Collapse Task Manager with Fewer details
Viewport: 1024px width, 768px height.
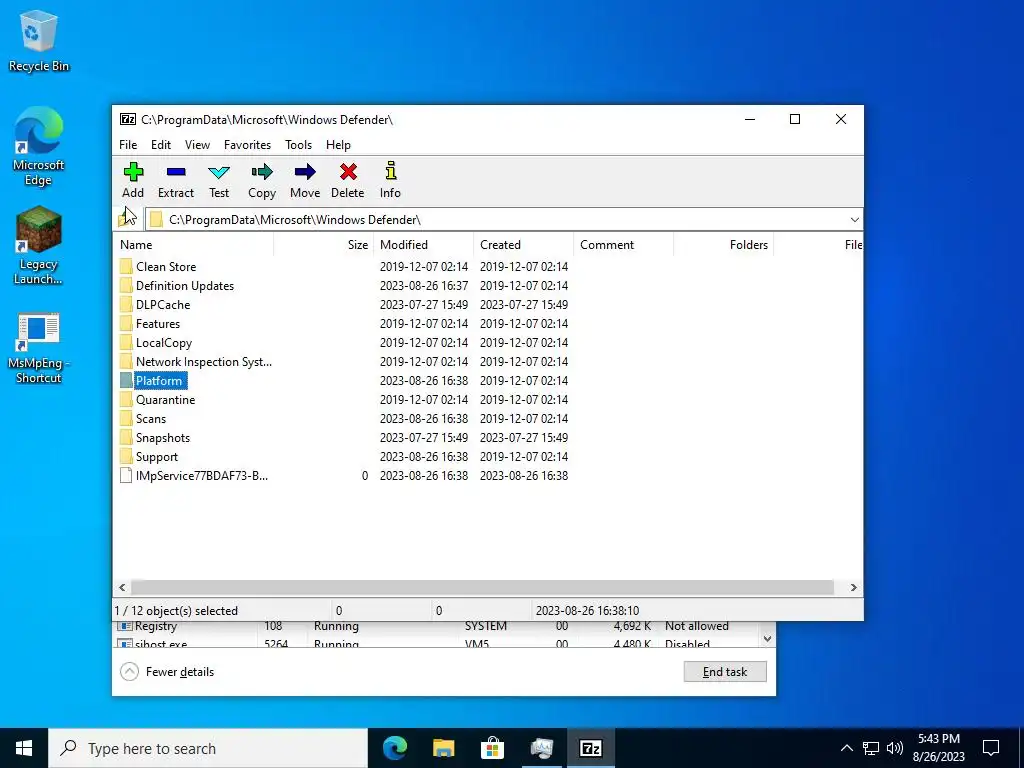click(x=168, y=671)
